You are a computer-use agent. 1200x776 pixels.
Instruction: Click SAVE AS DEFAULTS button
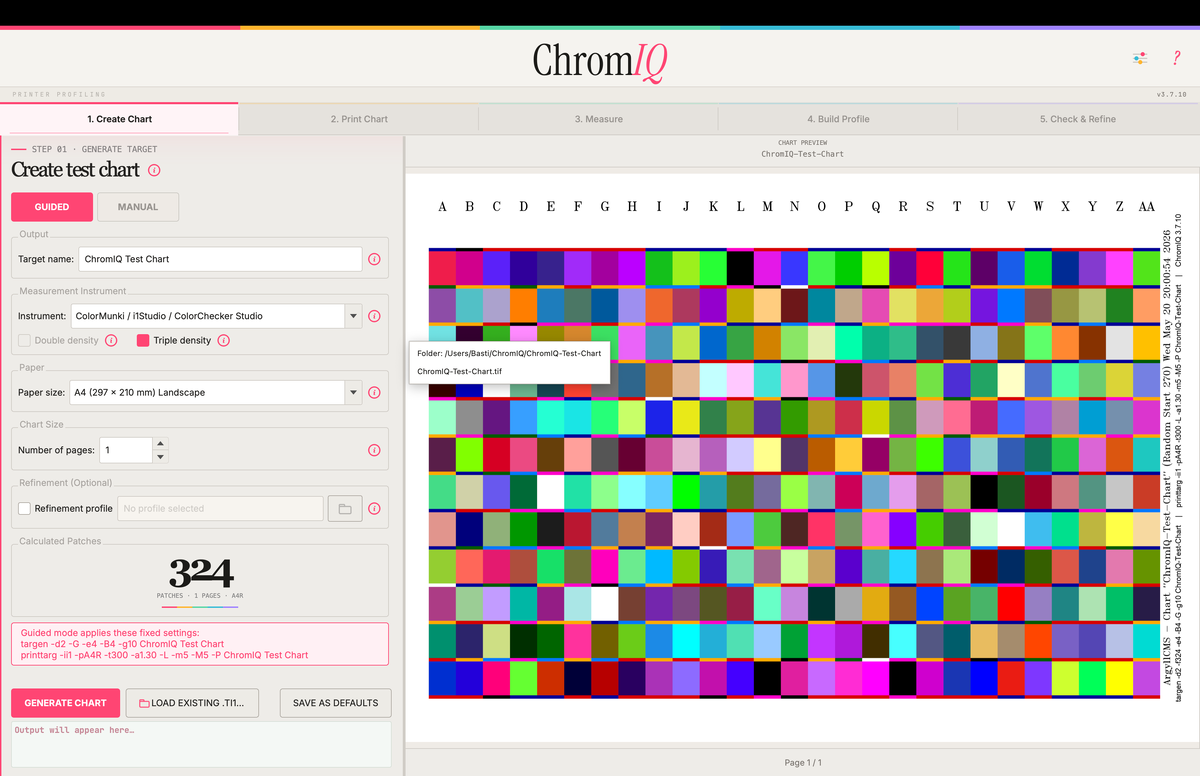click(336, 703)
